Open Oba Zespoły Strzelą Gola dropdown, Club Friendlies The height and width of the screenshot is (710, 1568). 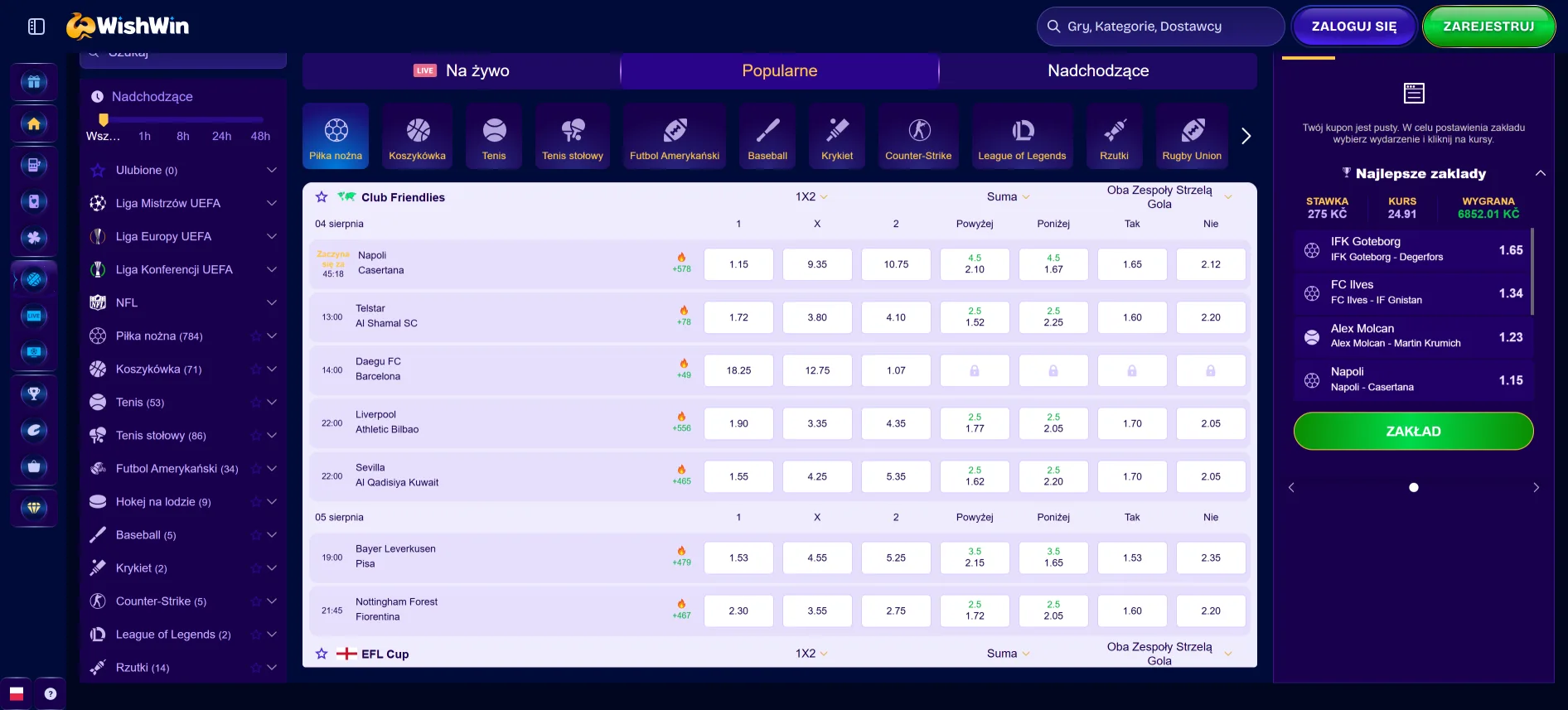(1168, 197)
